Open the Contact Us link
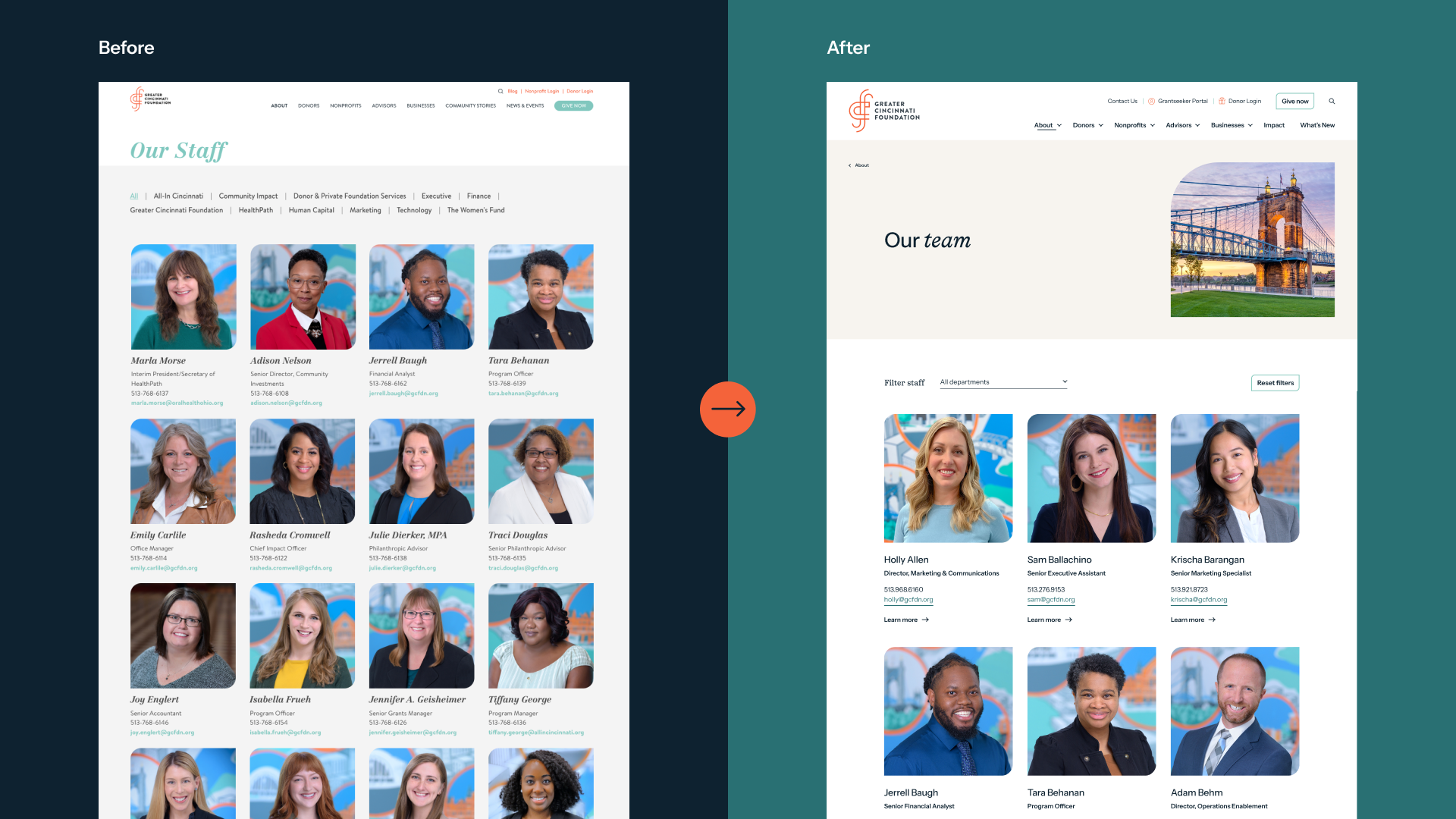This screenshot has width=1456, height=819. 1122,101
